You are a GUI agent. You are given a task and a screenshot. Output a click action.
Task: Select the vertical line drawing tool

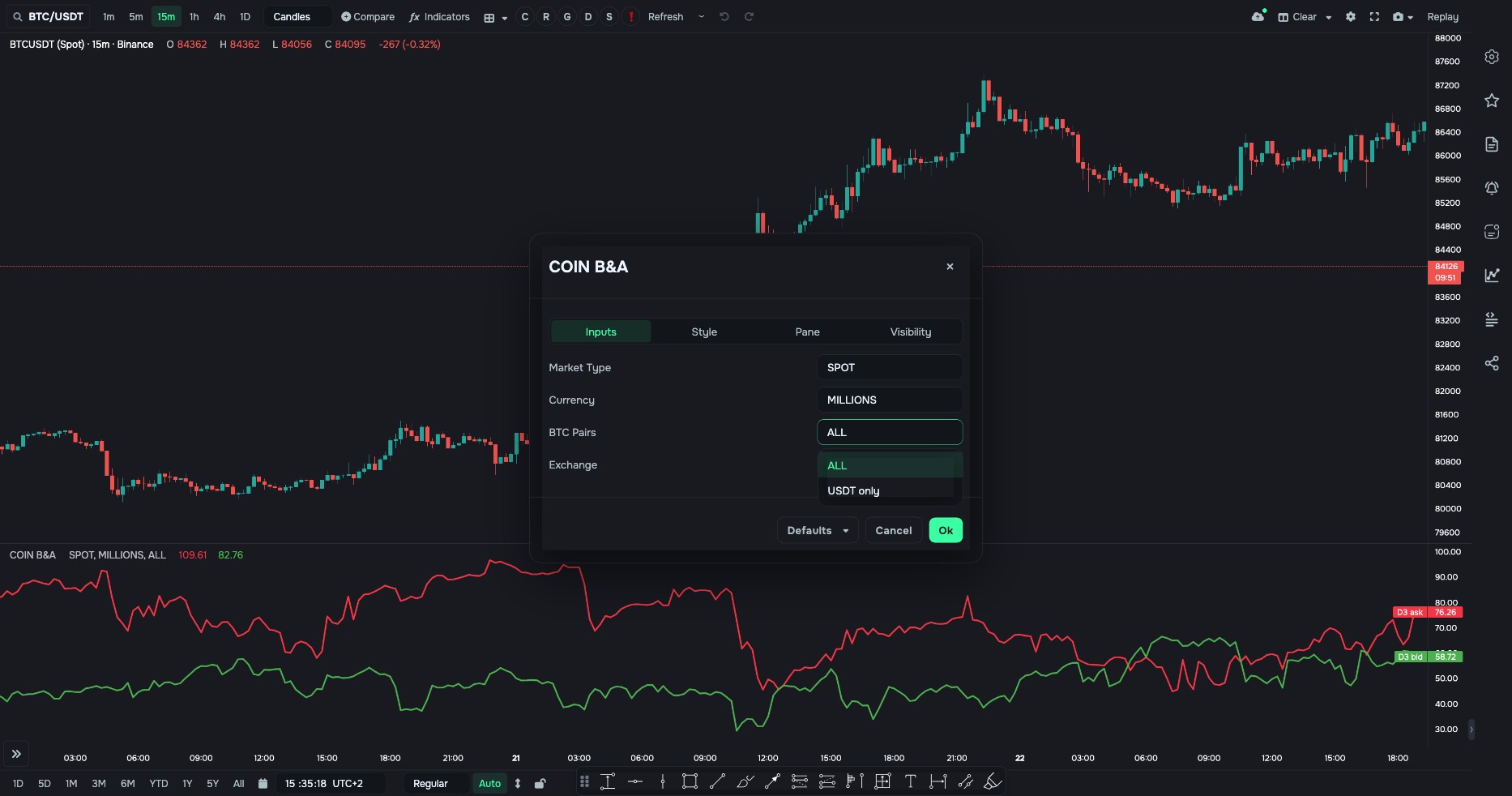663,781
